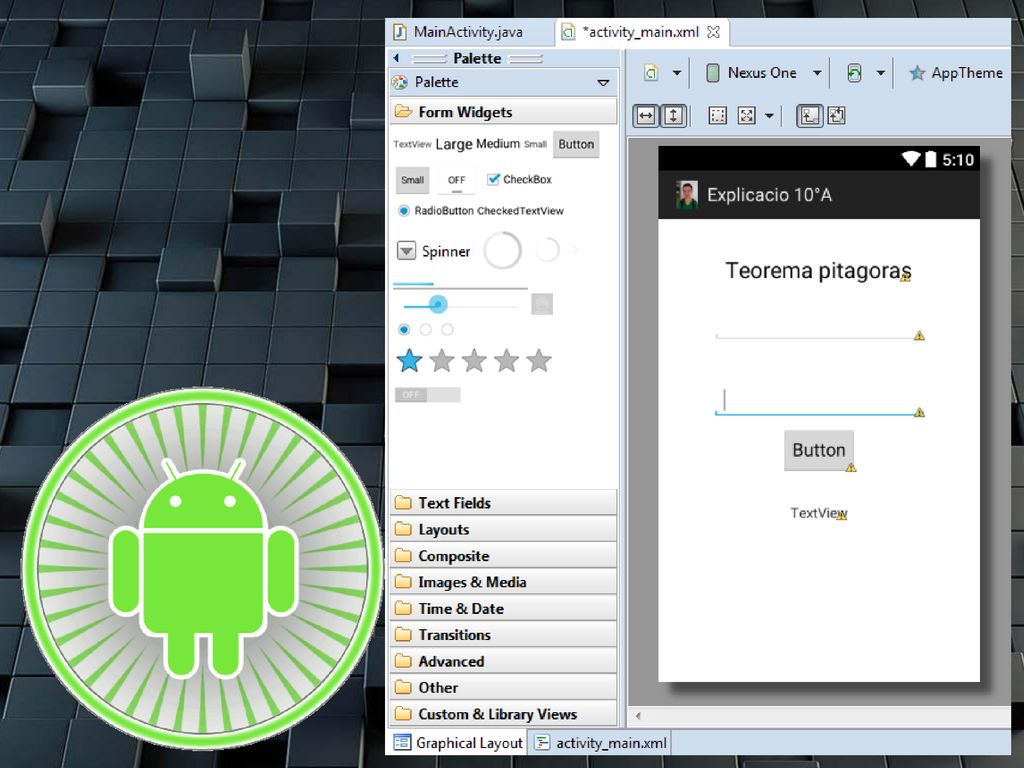Click the warning icon next to Teorema pitagoras
The height and width of the screenshot is (768, 1024).
click(905, 277)
